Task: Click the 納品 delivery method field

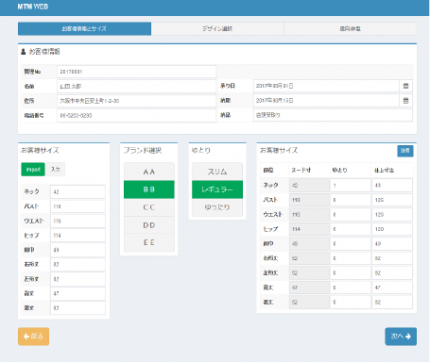Action: pos(333,115)
